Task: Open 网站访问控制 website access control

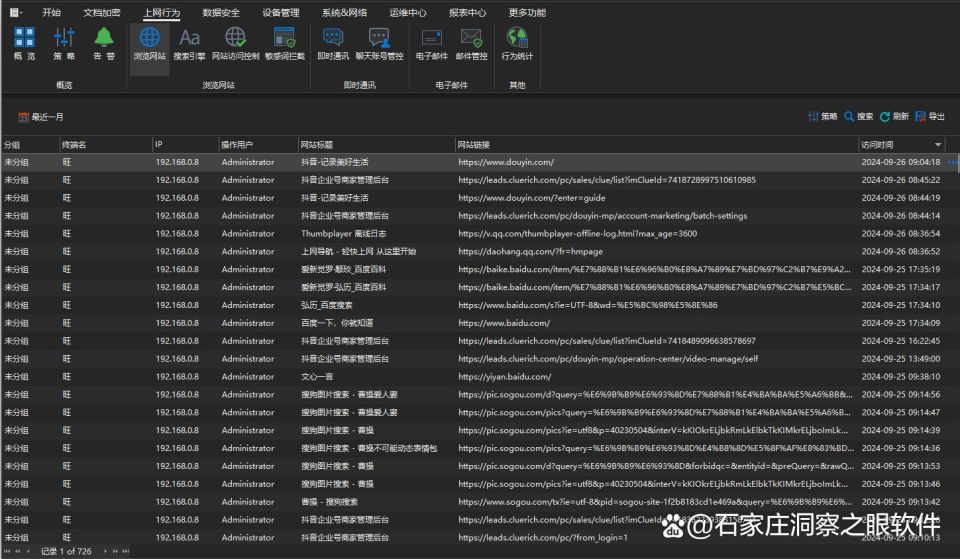Action: (236, 43)
